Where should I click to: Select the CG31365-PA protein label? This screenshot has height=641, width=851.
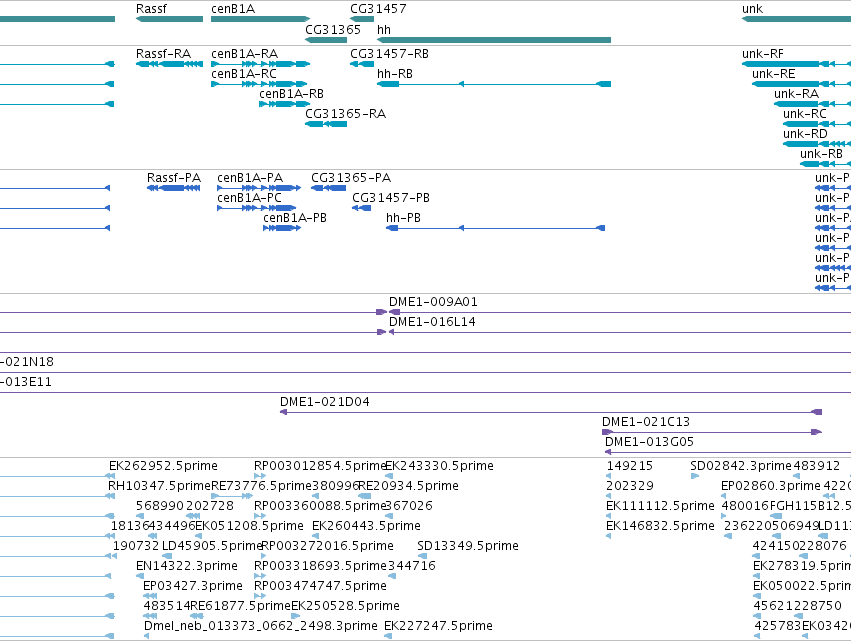[351, 179]
